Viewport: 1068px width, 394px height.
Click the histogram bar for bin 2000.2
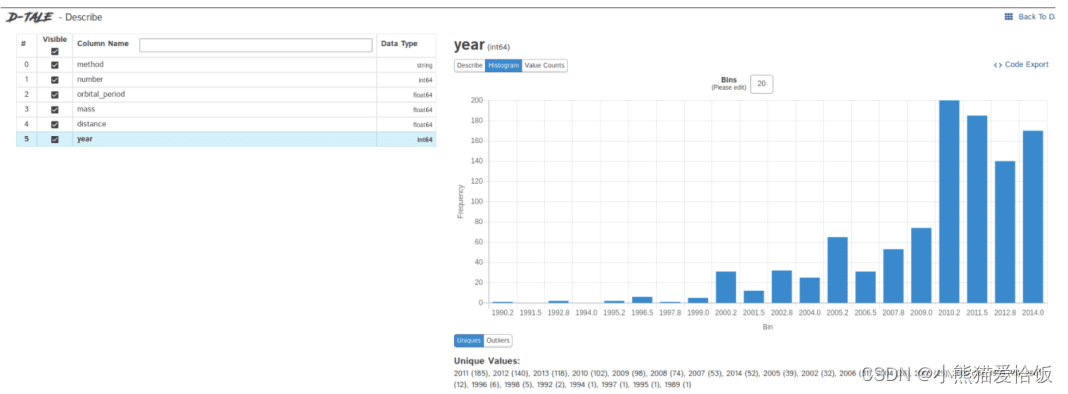point(726,287)
